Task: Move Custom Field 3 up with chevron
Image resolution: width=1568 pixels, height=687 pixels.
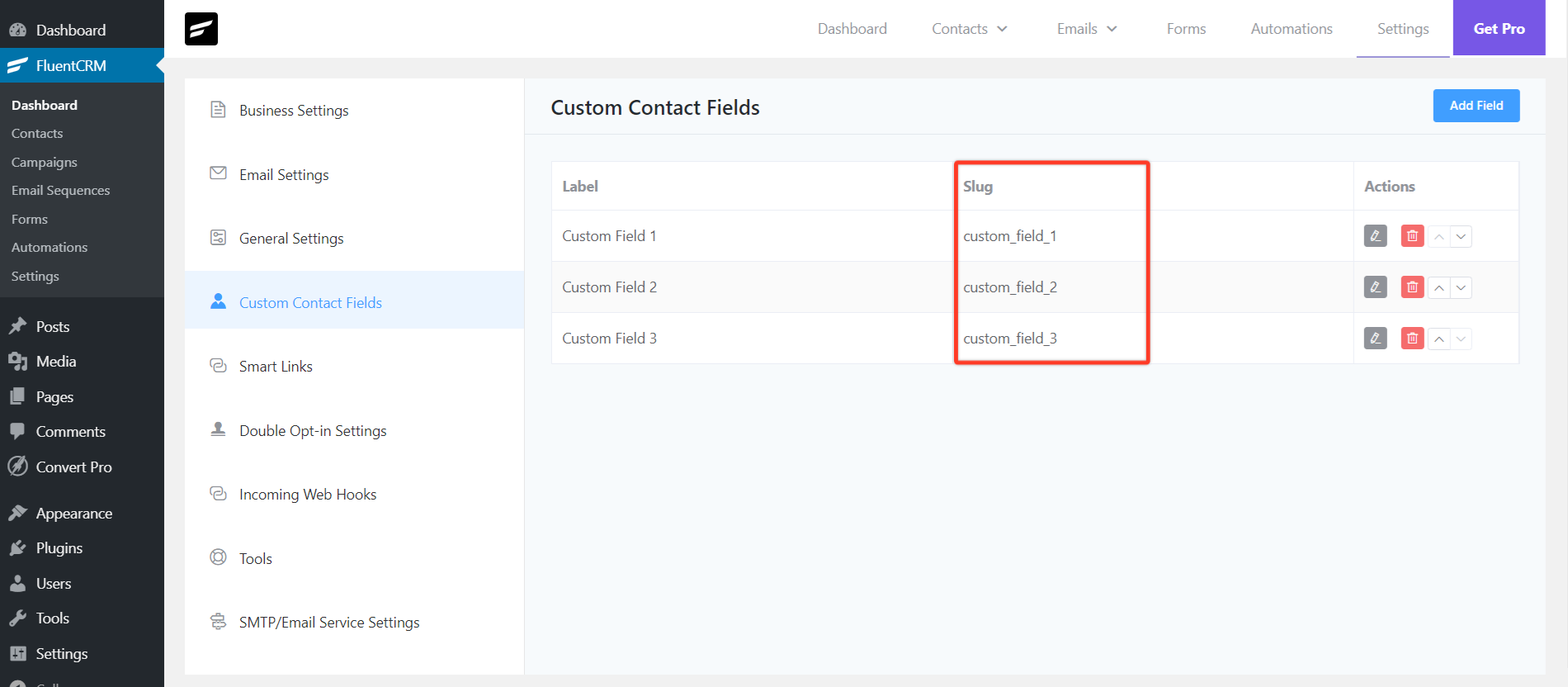Action: (1439, 339)
